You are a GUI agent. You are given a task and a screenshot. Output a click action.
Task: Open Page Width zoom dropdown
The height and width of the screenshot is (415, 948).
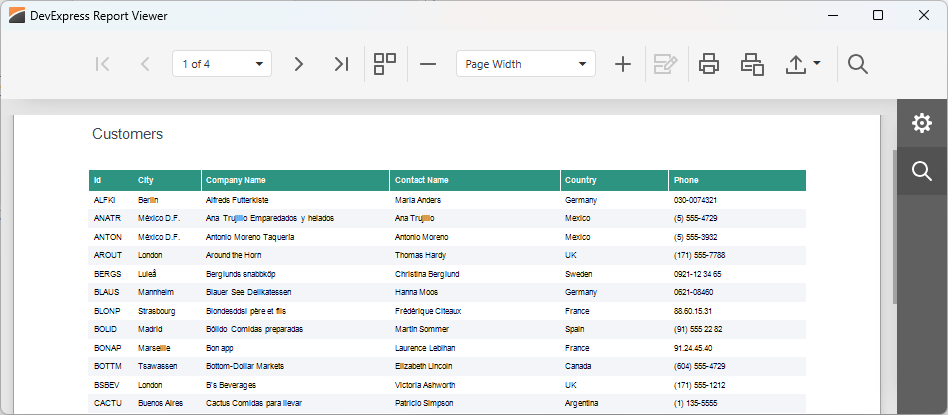[x=526, y=64]
